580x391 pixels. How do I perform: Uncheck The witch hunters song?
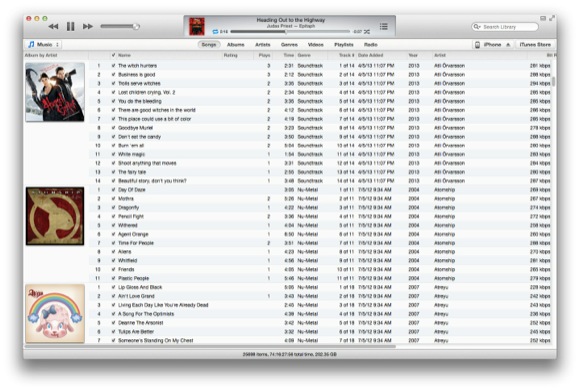pyautogui.click(x=113, y=65)
